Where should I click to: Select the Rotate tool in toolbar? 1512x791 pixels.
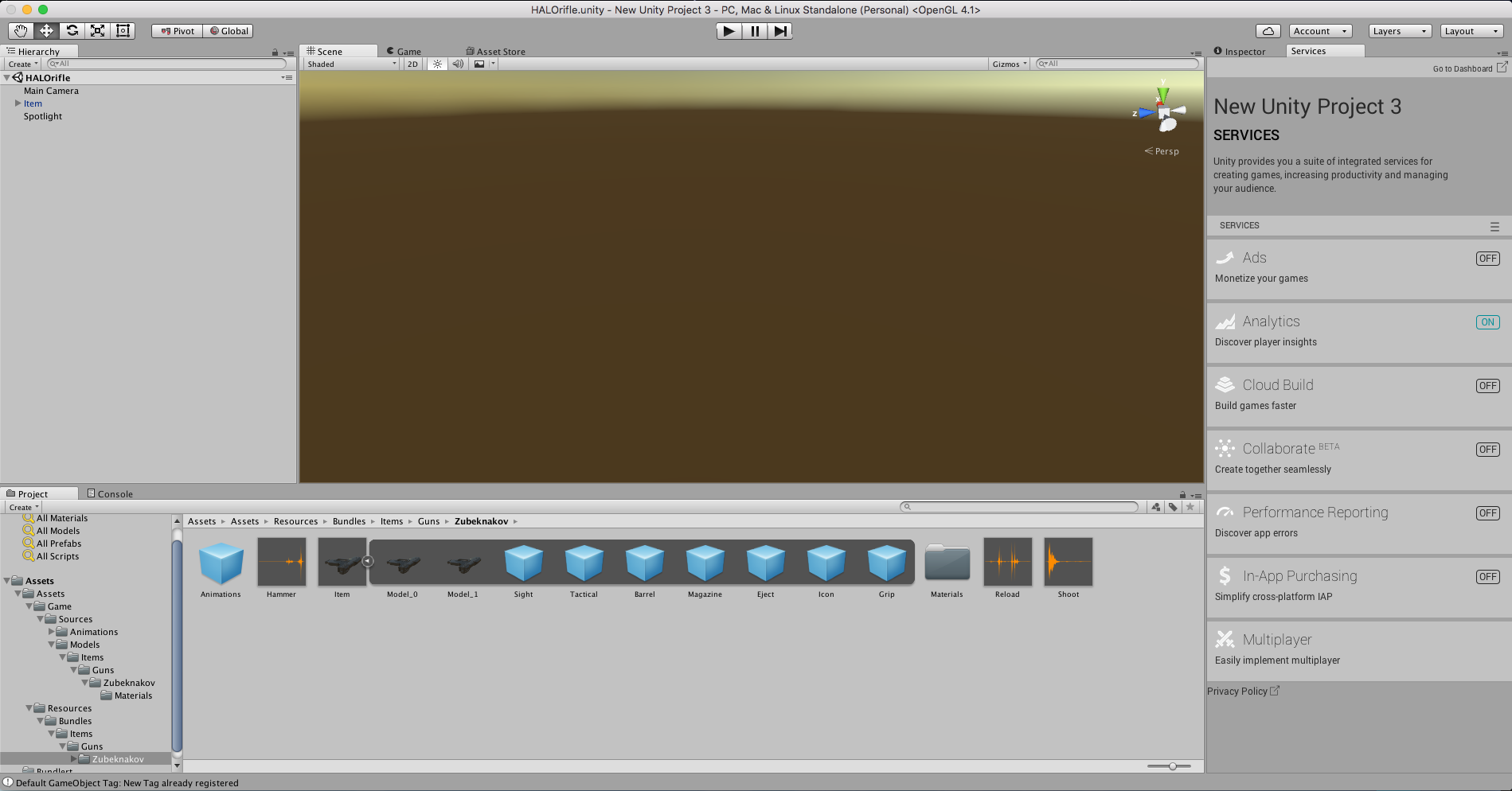point(72,31)
